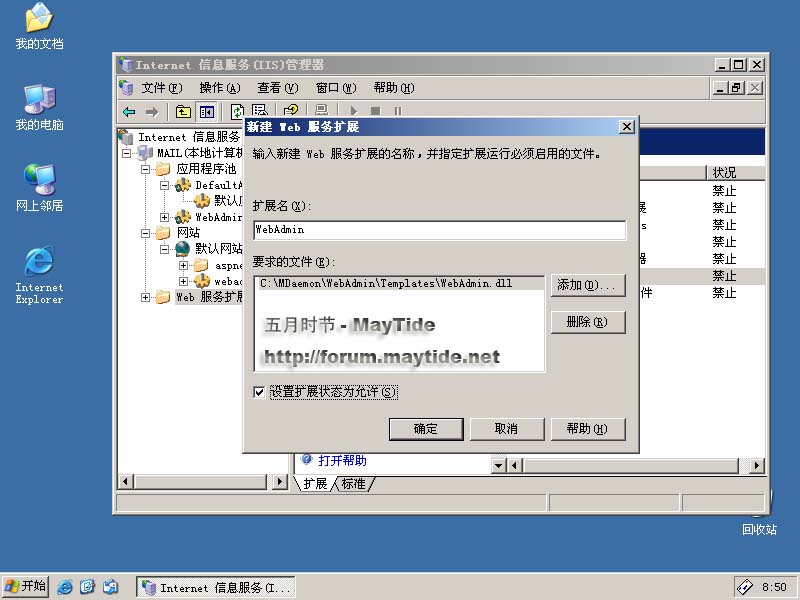
Task: Click the 开始 Start button
Action: tap(26, 587)
